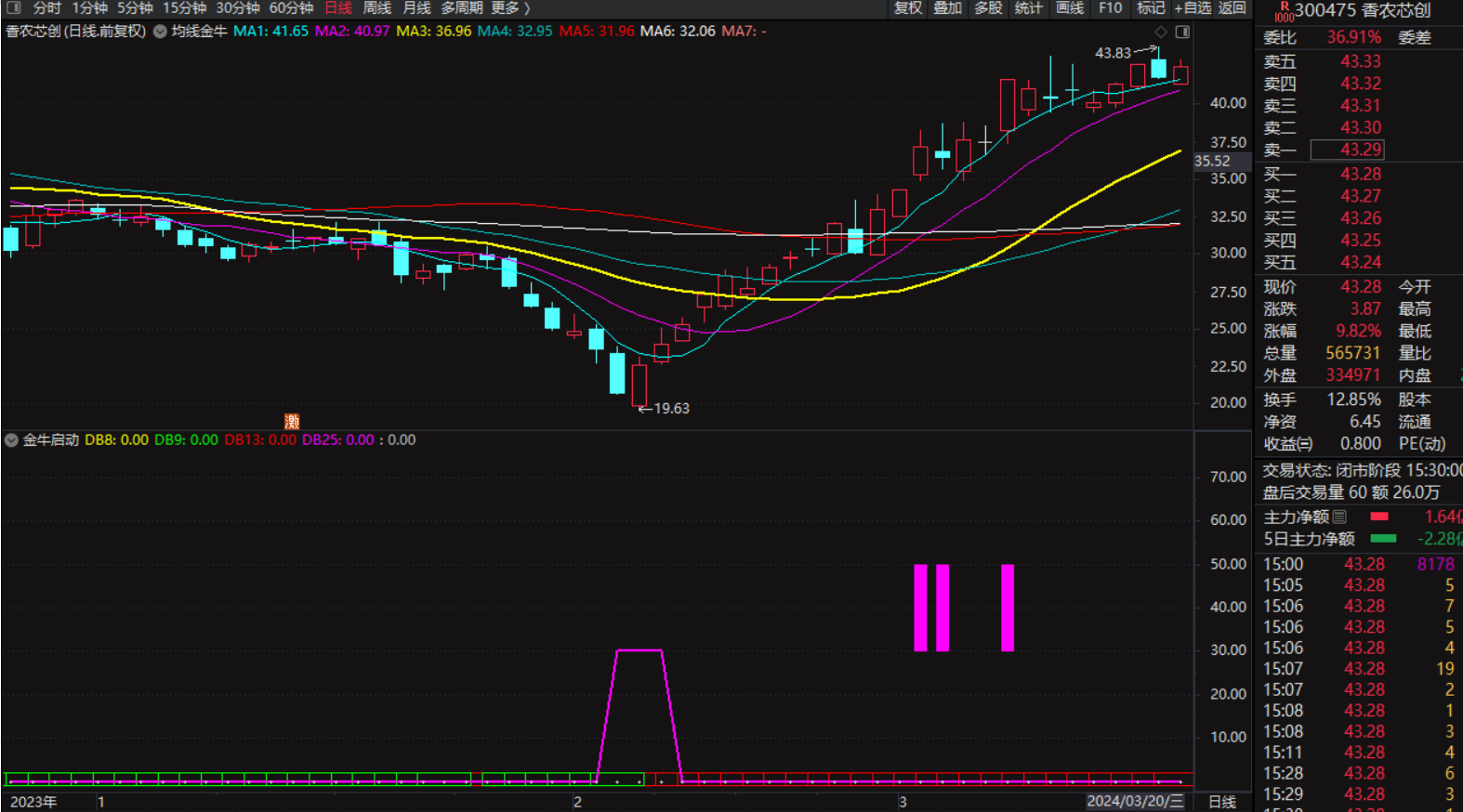
Task: Click the 返回 back button
Action: [x=1232, y=8]
